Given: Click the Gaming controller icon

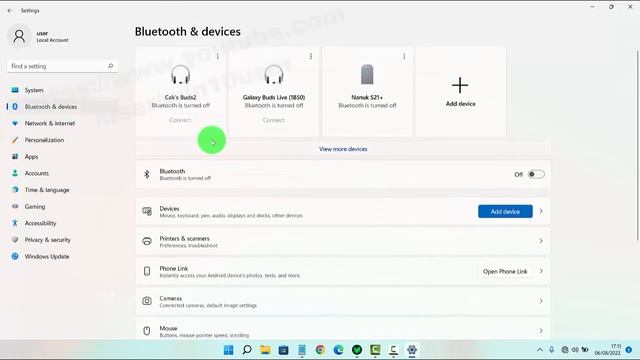Looking at the screenshot, I should pos(15,207).
